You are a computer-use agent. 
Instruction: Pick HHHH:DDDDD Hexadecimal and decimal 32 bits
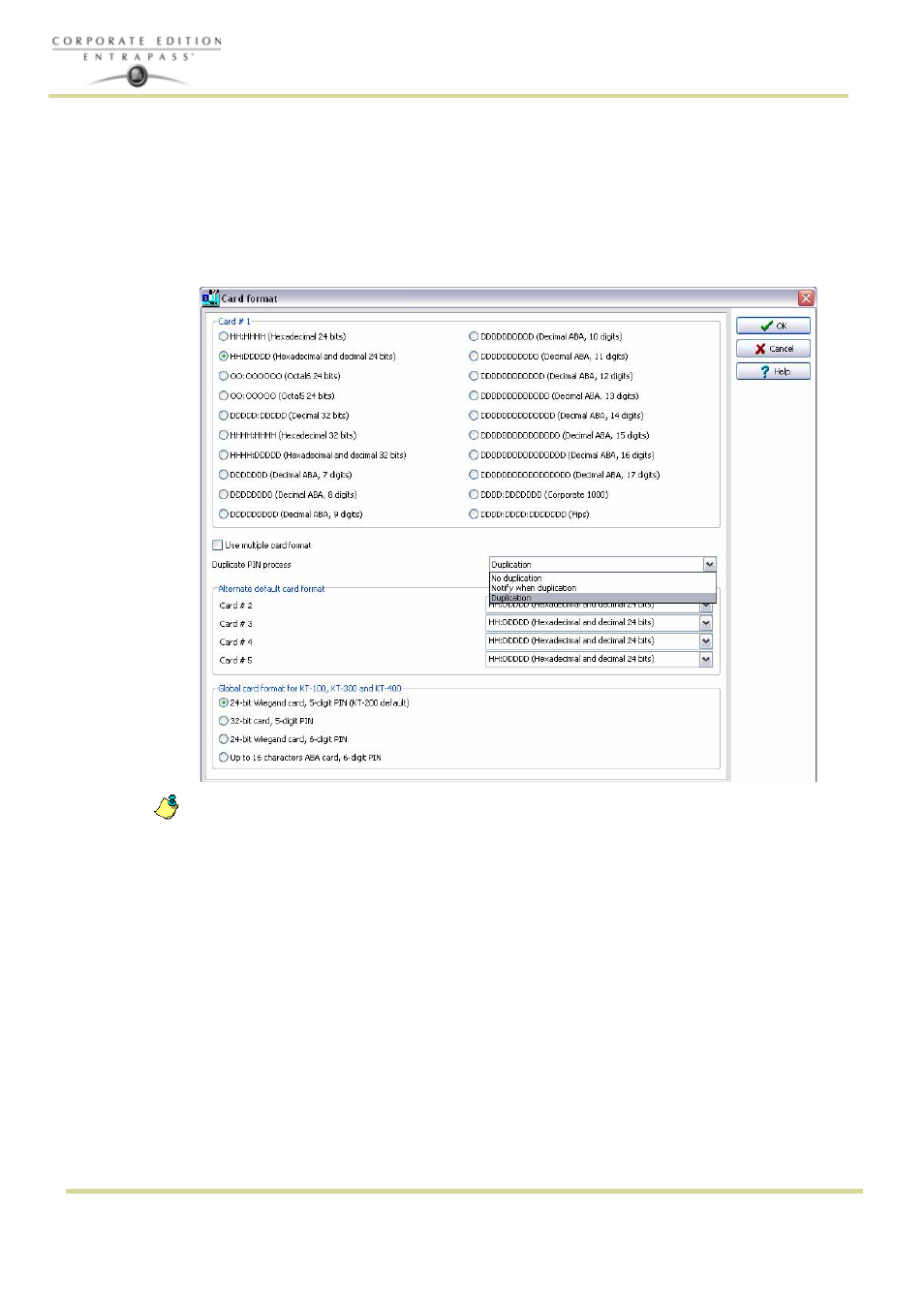[224, 455]
